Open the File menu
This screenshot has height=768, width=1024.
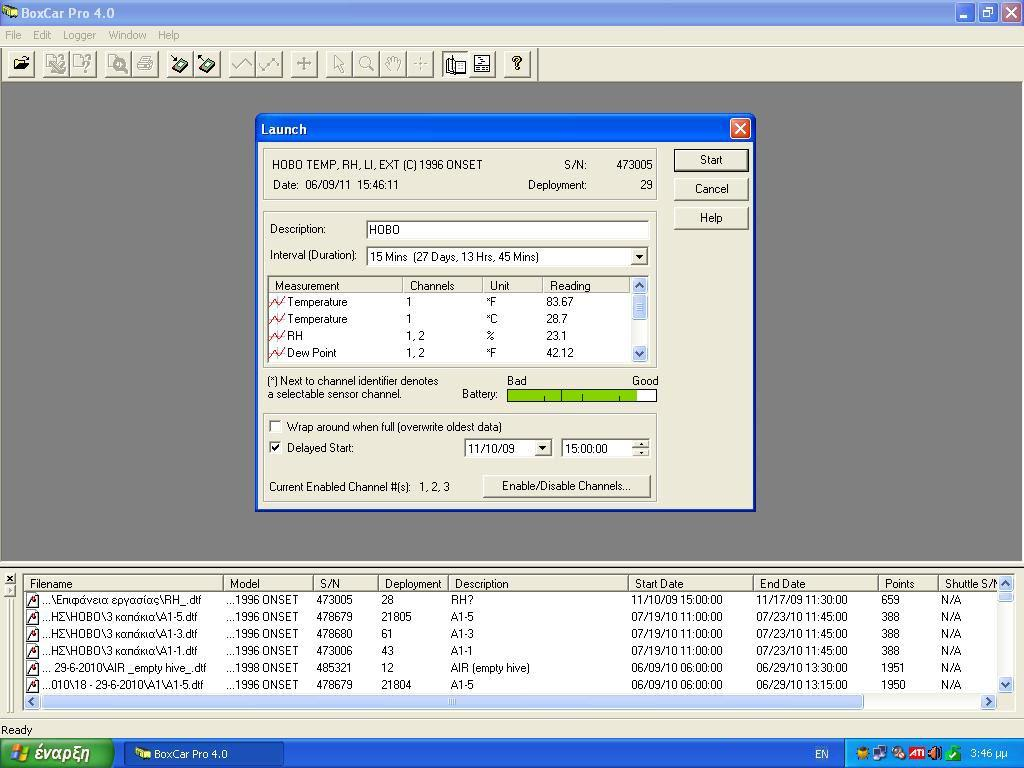[13, 35]
